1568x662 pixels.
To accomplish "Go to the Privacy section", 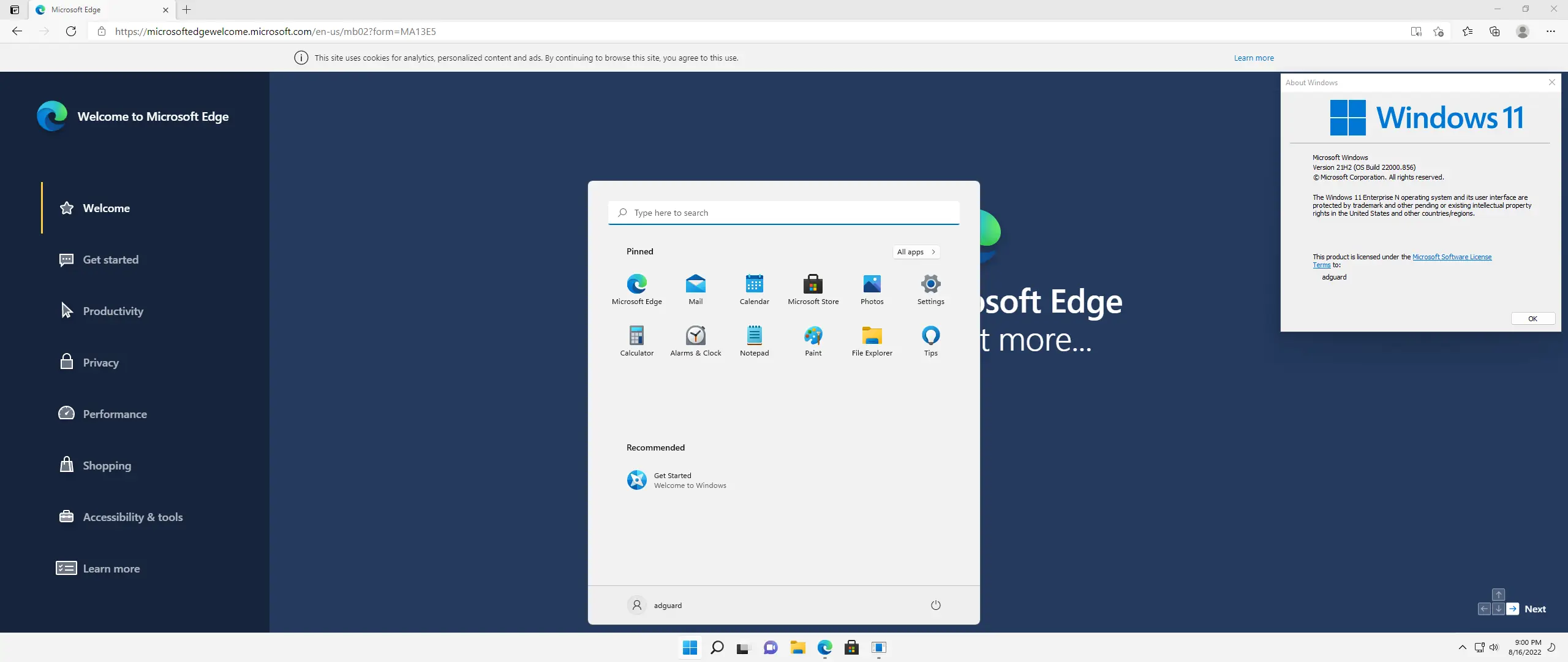I will coord(100,362).
